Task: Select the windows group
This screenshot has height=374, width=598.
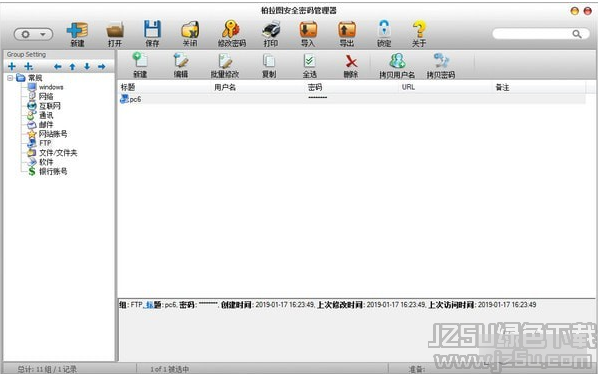Action: [51, 87]
